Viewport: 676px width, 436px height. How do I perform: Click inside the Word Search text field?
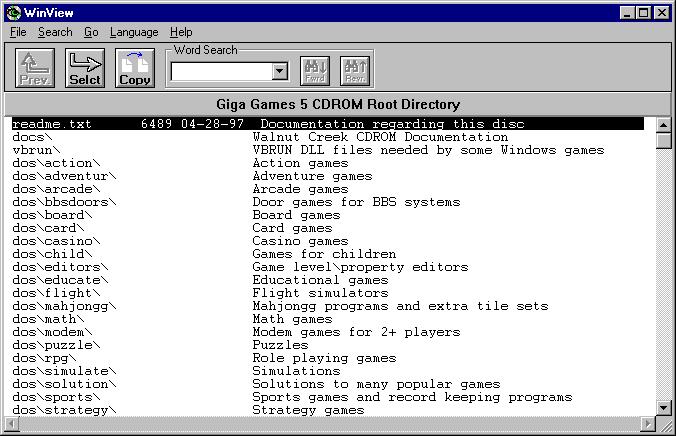(221, 72)
